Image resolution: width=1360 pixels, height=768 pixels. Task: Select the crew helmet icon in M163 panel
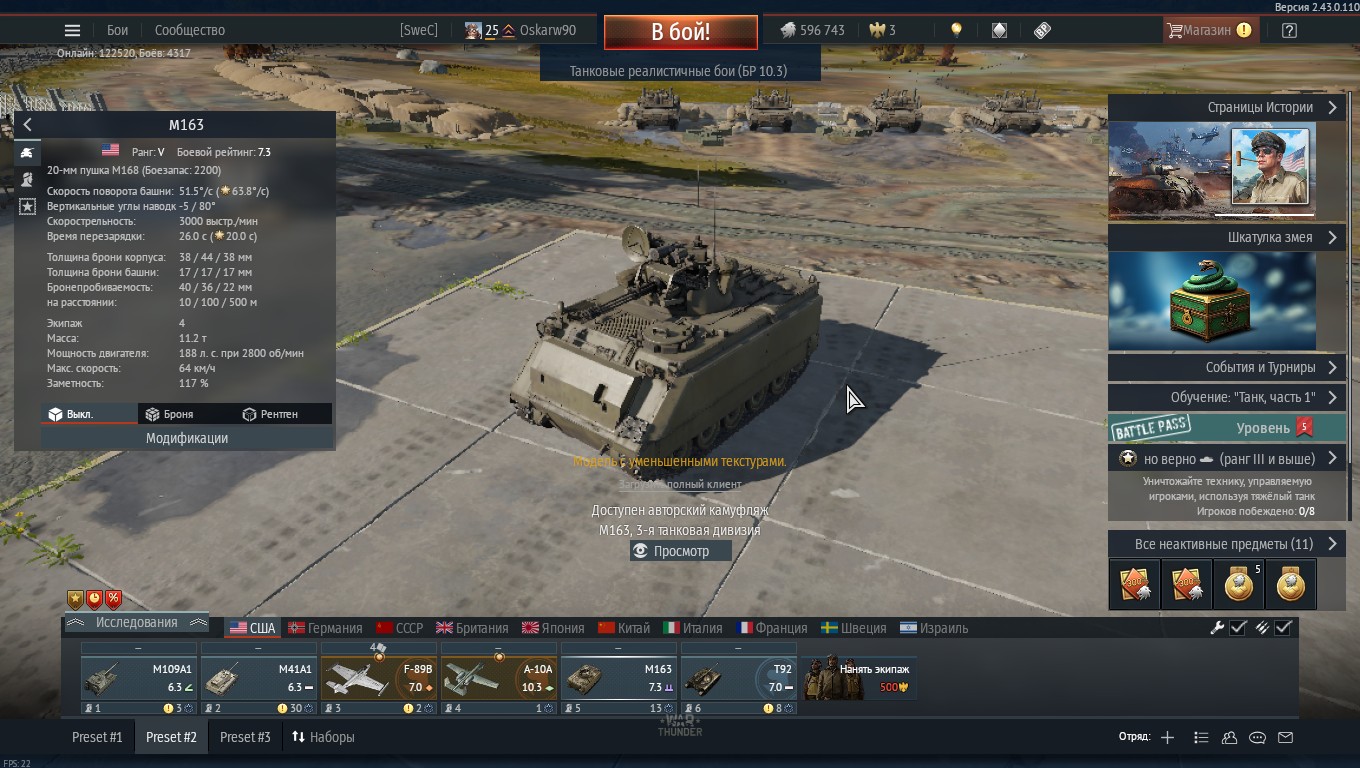(x=27, y=179)
